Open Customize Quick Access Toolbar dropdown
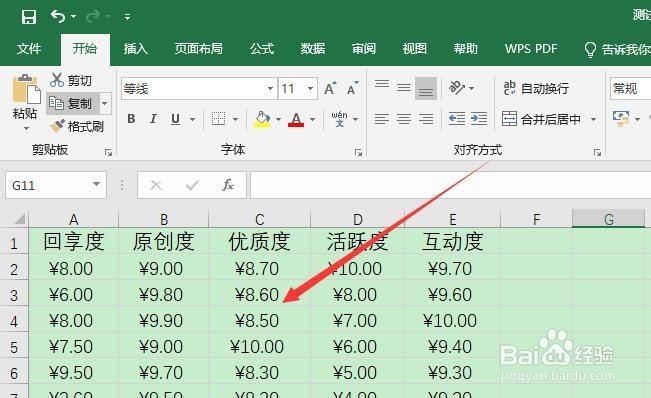 coord(127,17)
